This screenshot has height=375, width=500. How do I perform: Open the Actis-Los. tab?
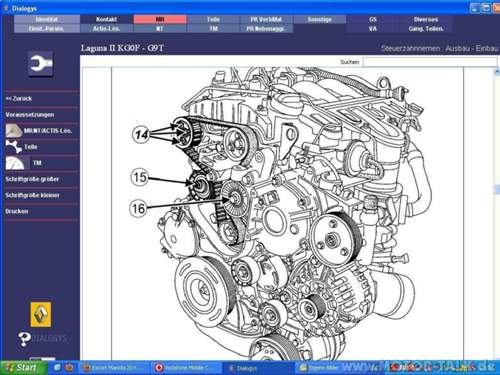[107, 29]
